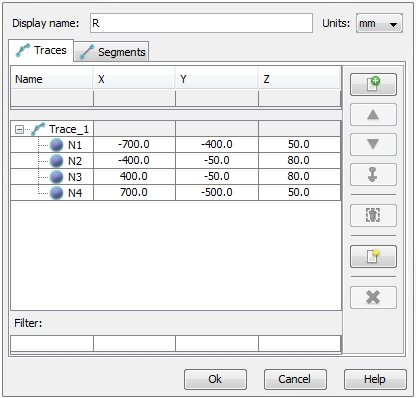Click N1 X cell value -700.0
Screen dimensions: 416x398
134,144
